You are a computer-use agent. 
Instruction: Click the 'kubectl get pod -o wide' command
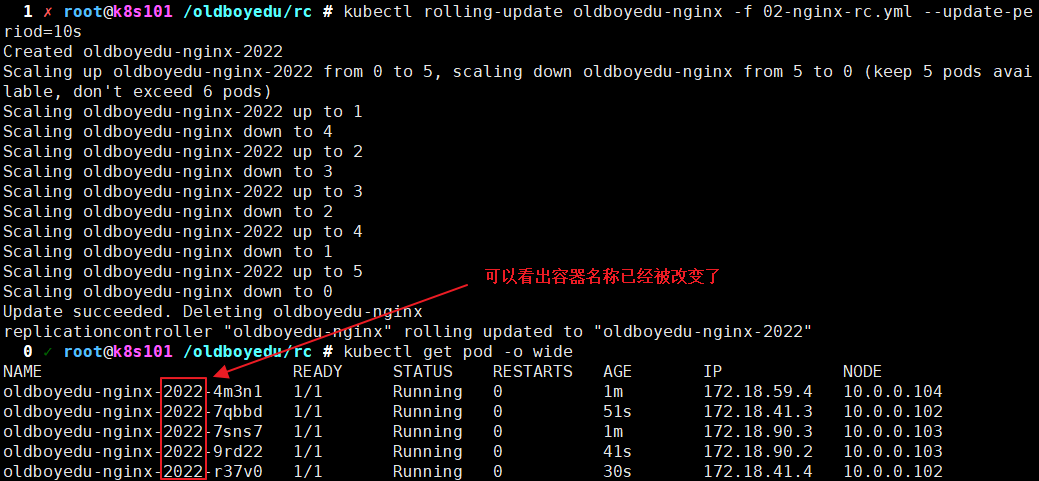click(457, 352)
